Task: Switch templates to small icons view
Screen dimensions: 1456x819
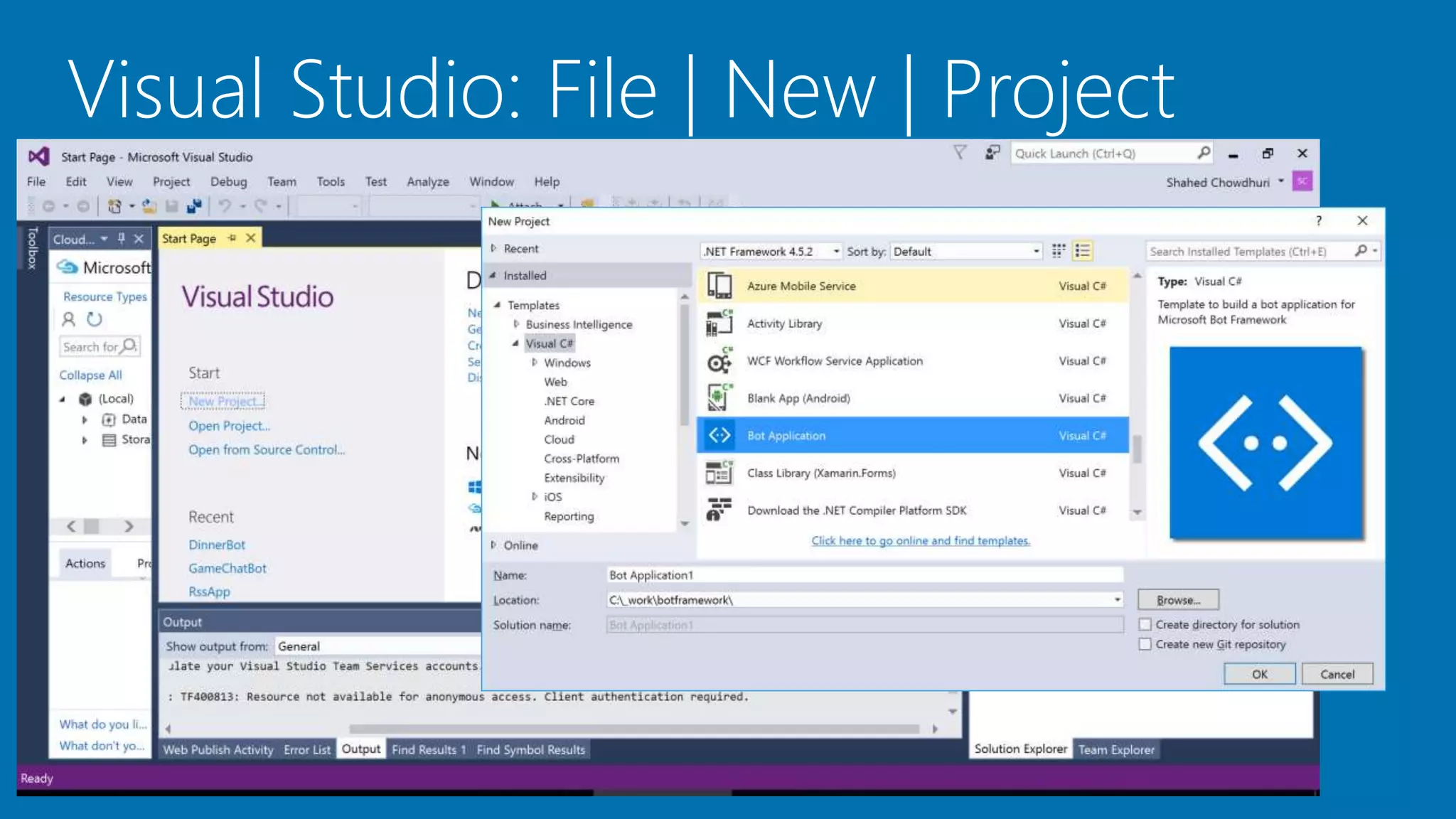Action: click(1059, 251)
